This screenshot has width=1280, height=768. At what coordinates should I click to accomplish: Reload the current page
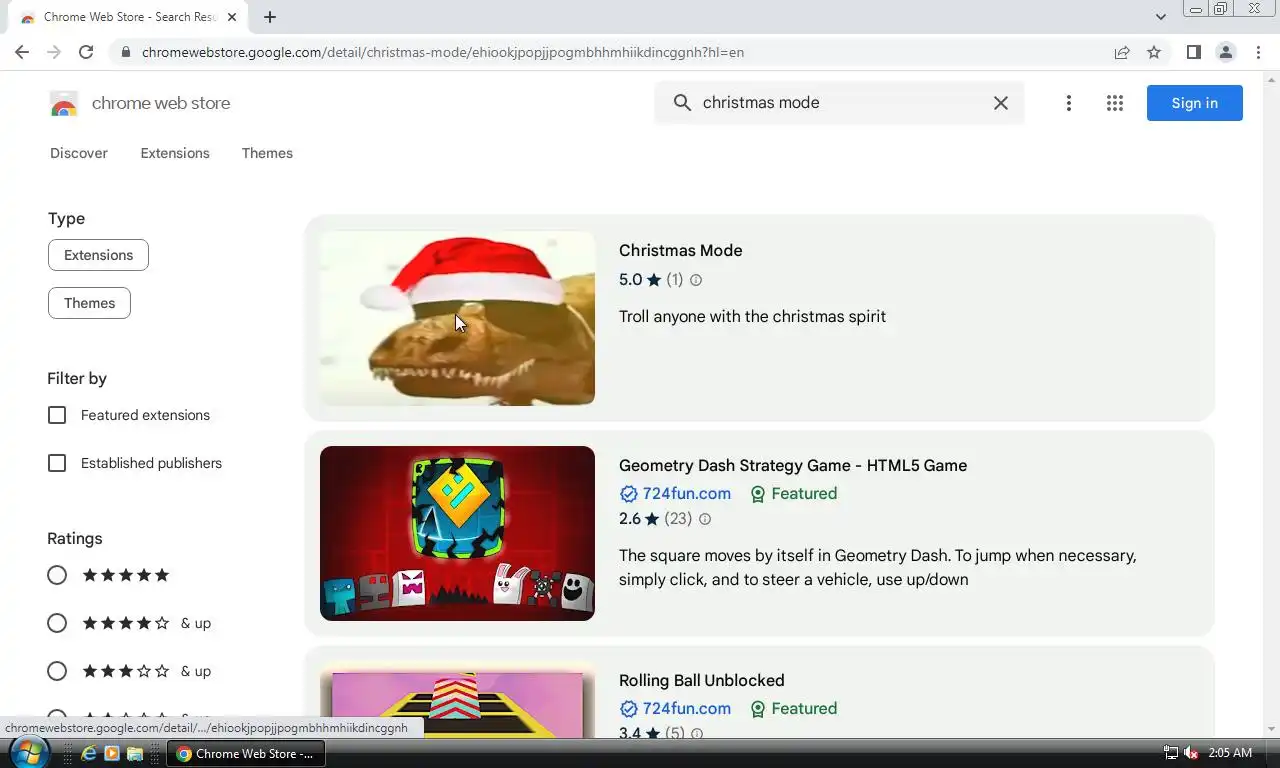click(86, 52)
